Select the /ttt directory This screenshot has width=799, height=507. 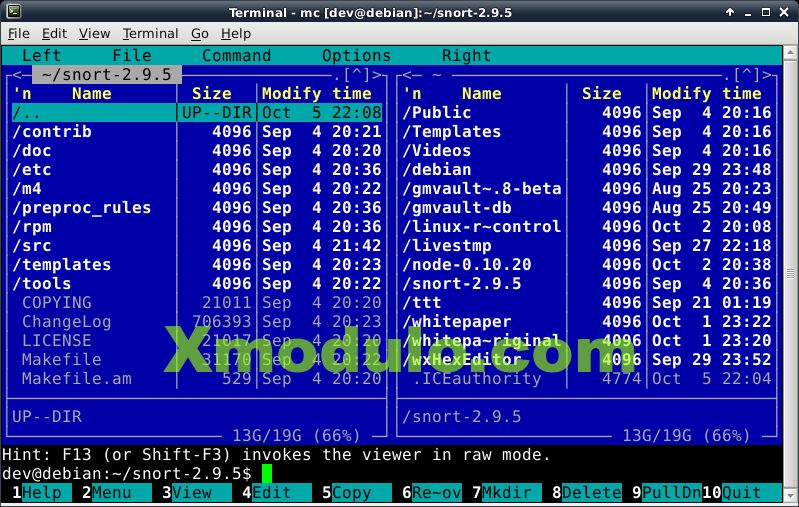pos(587,303)
